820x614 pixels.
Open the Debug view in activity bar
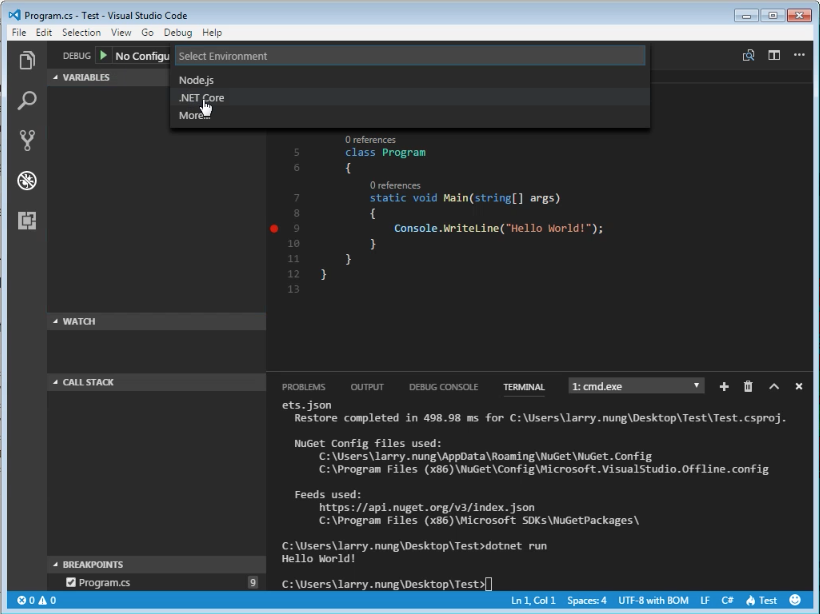tap(27, 180)
